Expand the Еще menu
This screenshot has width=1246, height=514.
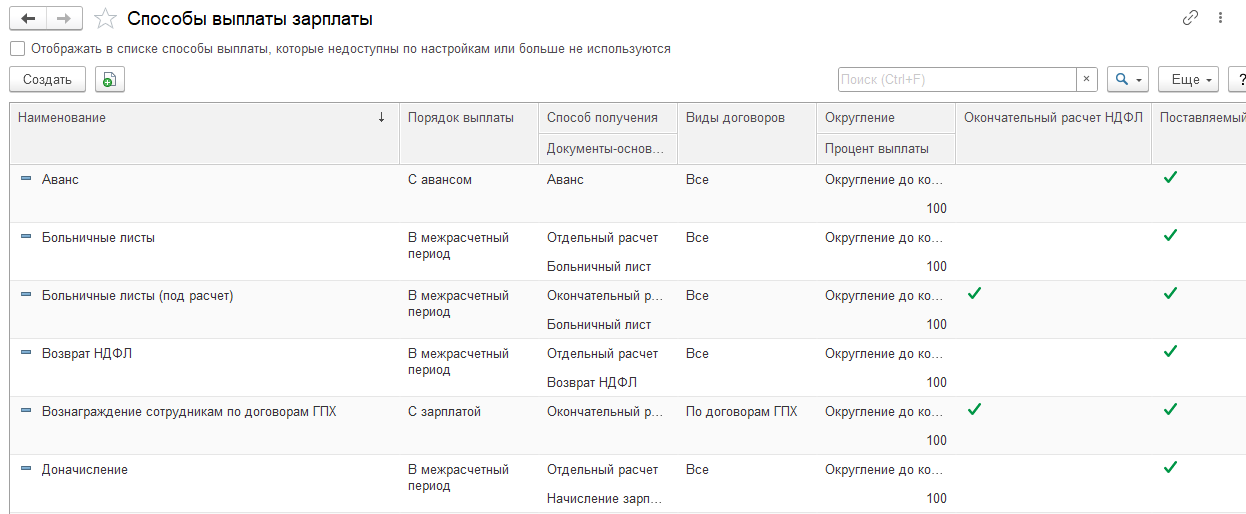click(1188, 80)
